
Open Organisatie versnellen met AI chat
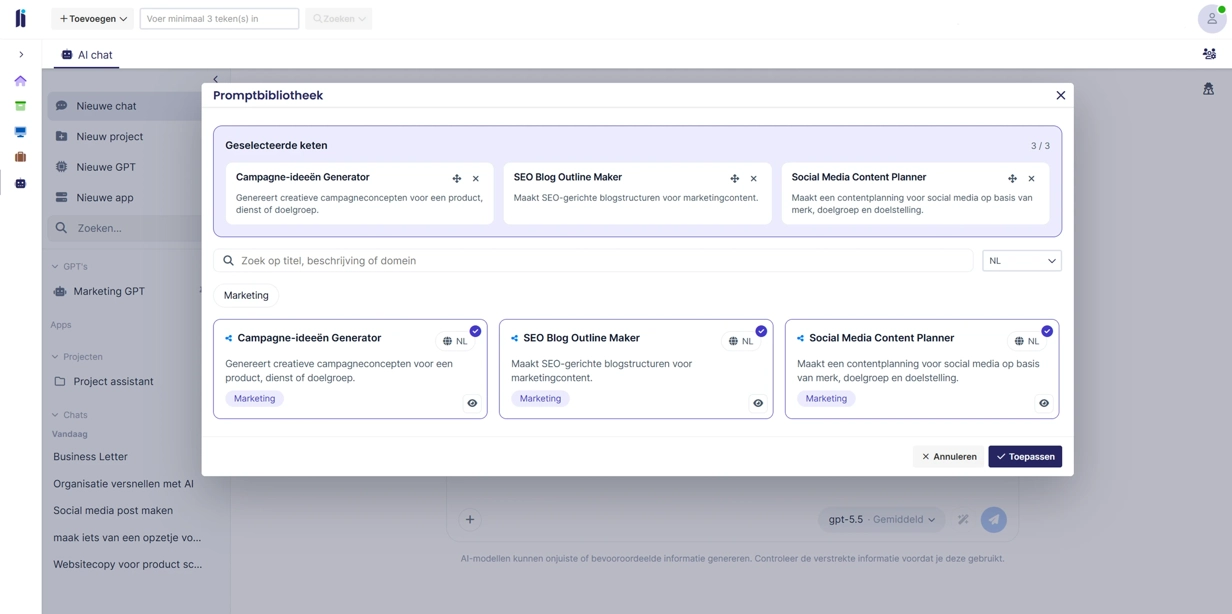(126, 484)
